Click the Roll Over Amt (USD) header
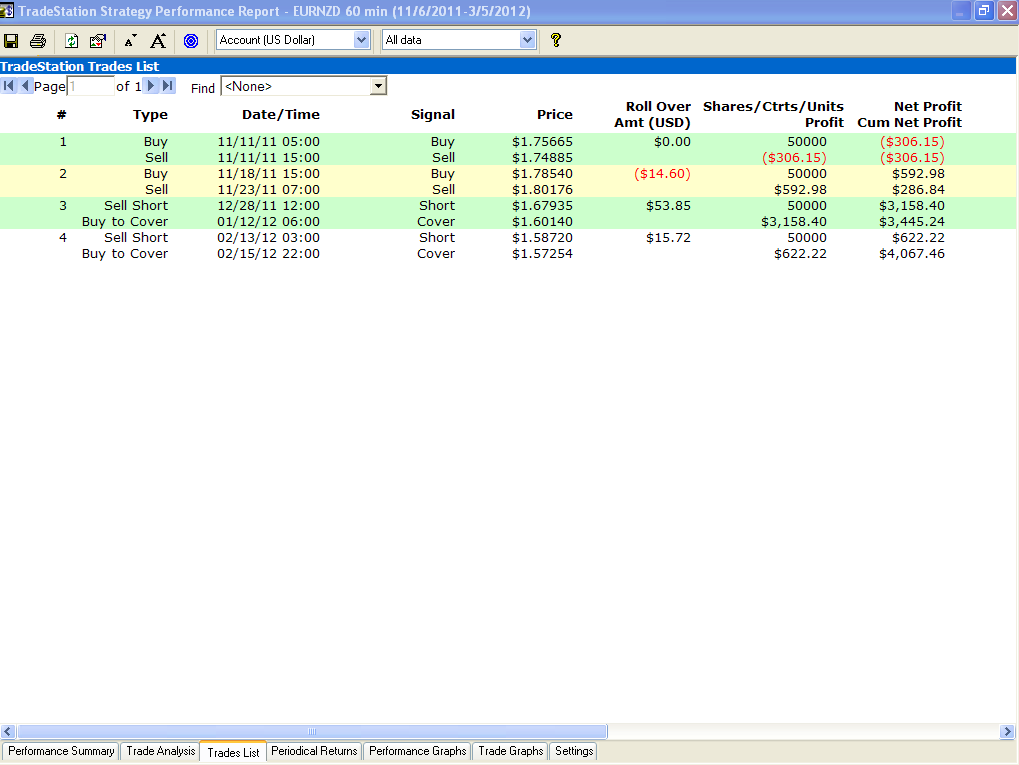 pyautogui.click(x=652, y=114)
